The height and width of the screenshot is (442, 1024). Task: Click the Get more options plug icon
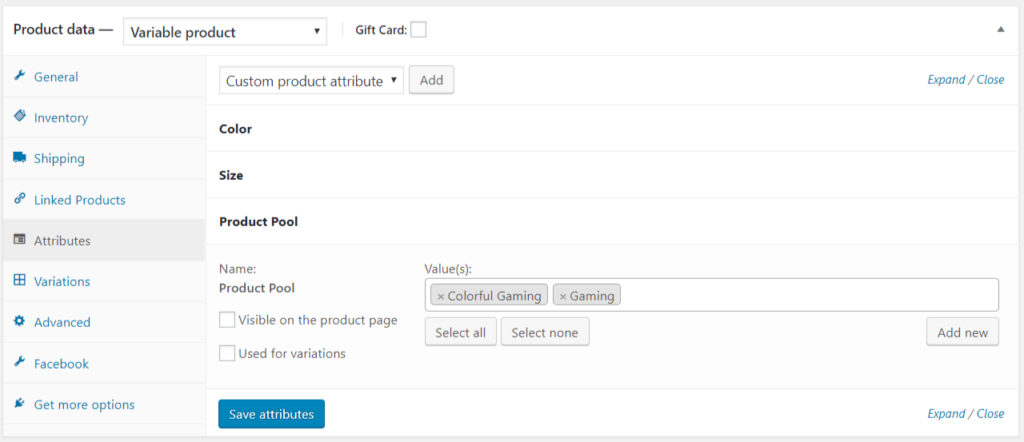click(x=20, y=404)
